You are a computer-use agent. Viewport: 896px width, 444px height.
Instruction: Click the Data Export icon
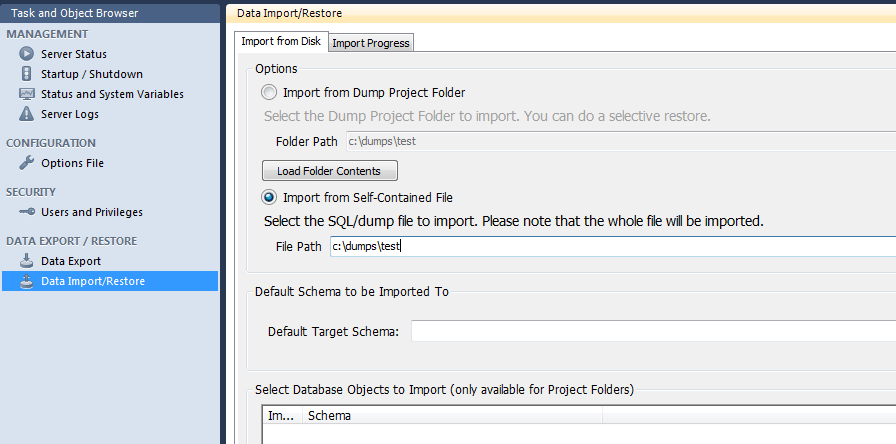pyautogui.click(x=26, y=261)
